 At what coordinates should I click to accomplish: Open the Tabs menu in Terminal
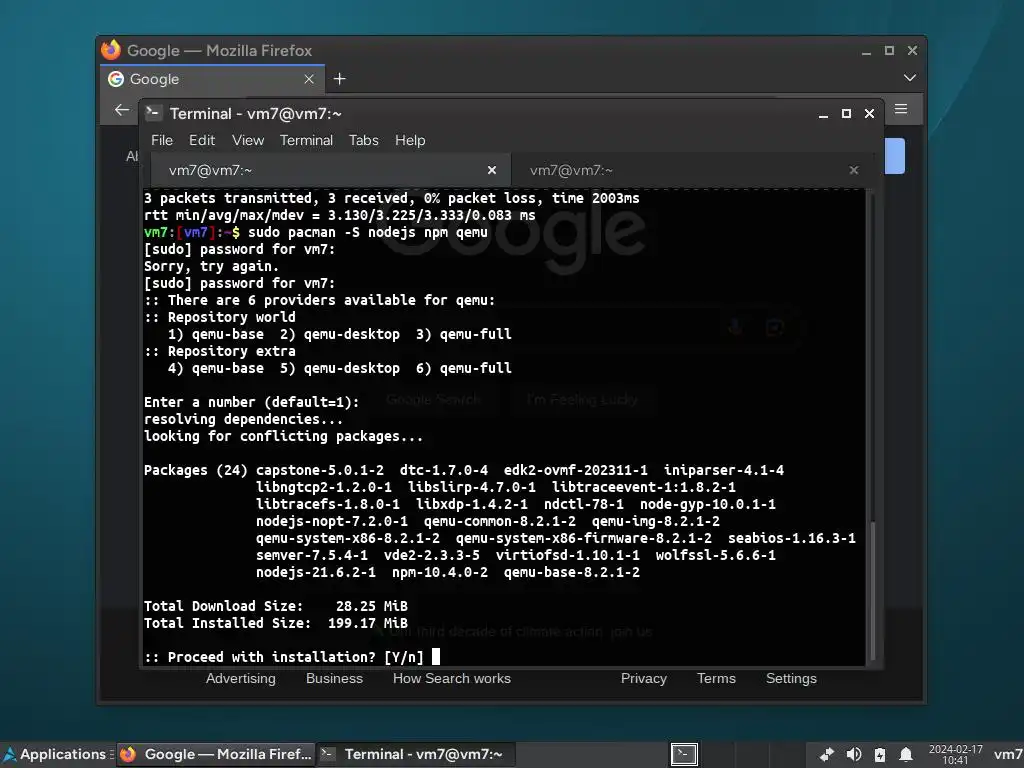click(x=364, y=140)
